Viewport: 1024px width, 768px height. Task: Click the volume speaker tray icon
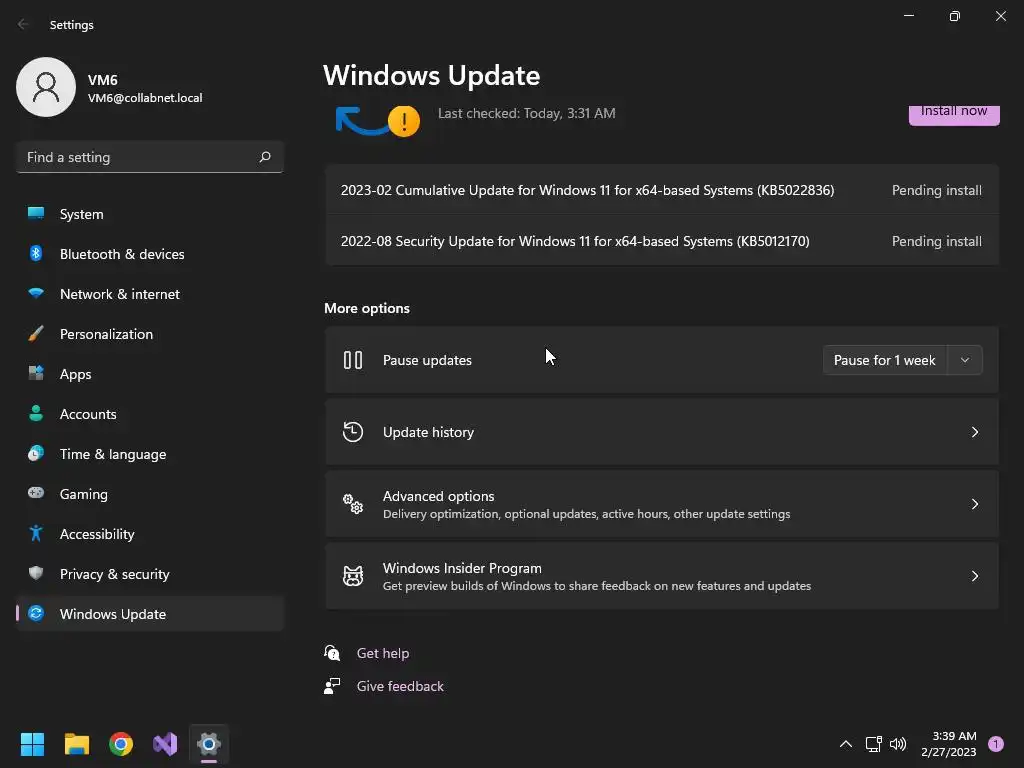[x=899, y=744]
